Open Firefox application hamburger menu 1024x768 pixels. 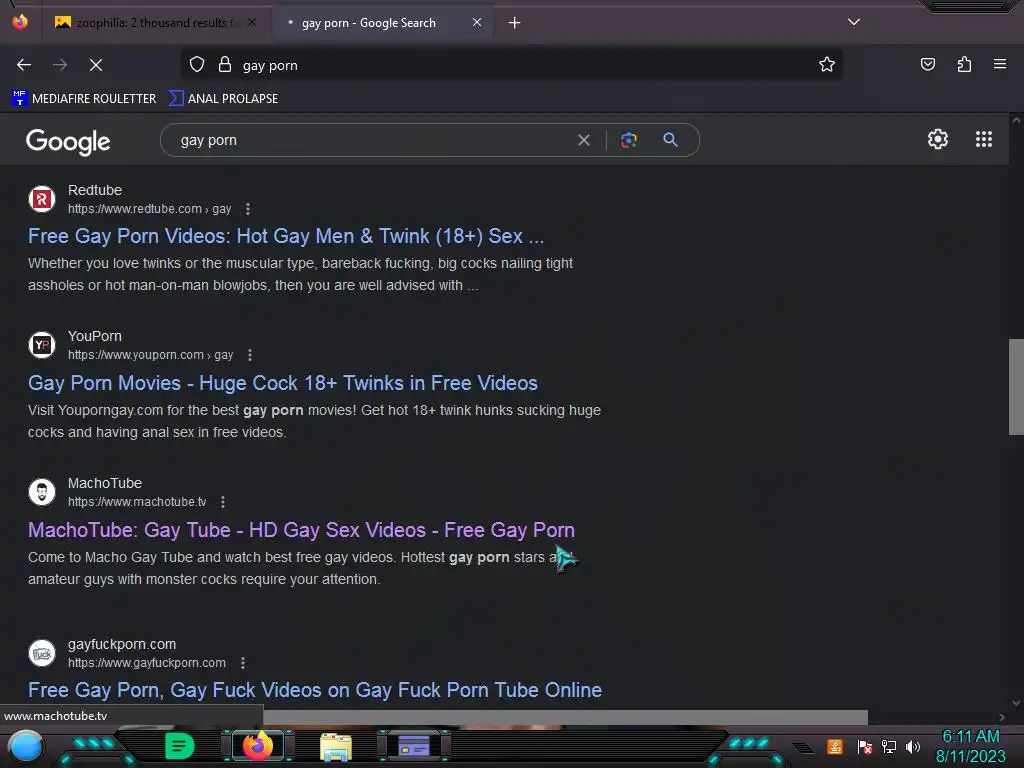pos(1000,65)
